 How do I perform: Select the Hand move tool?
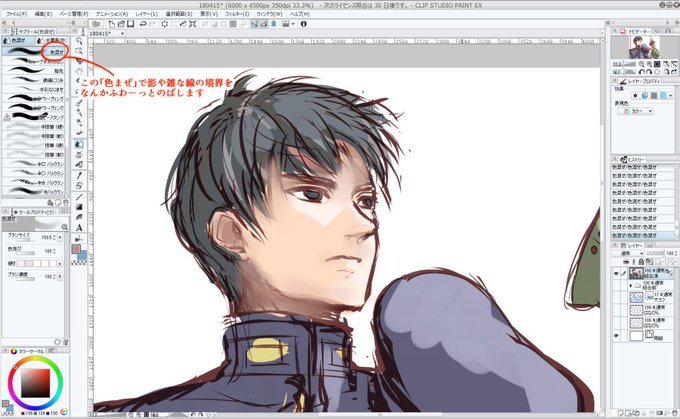tap(79, 71)
